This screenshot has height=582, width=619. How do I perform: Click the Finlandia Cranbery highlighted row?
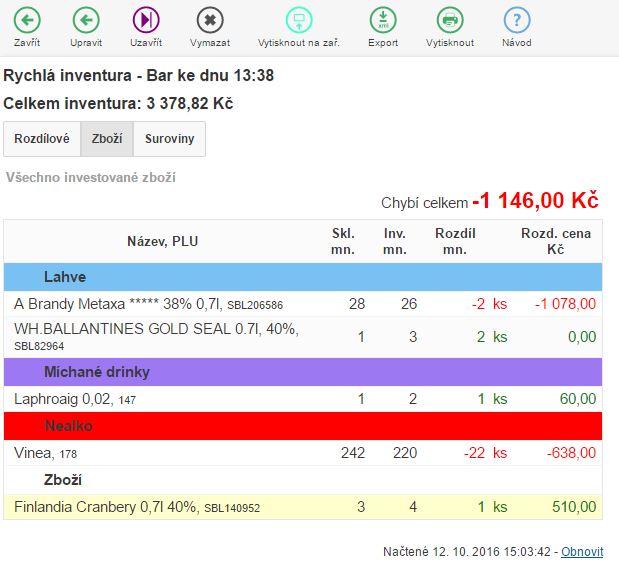coord(150,507)
